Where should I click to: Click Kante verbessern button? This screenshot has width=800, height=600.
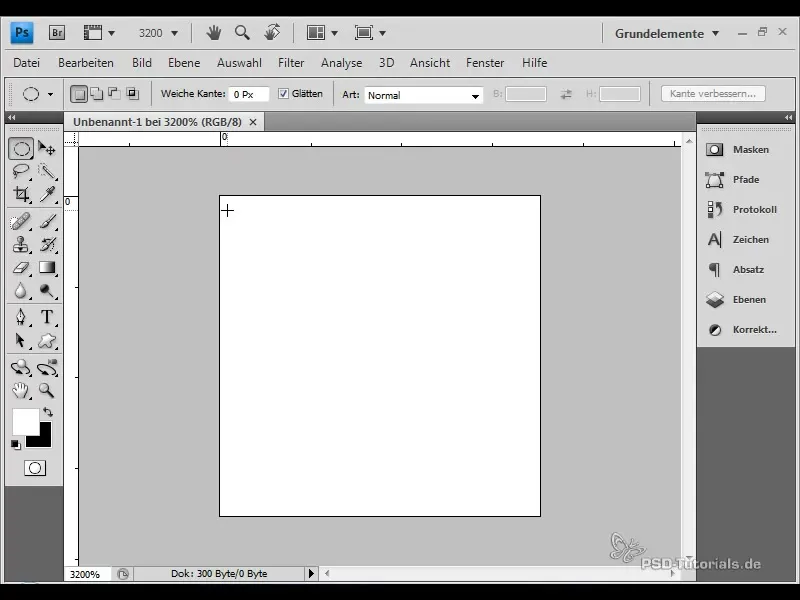[713, 93]
